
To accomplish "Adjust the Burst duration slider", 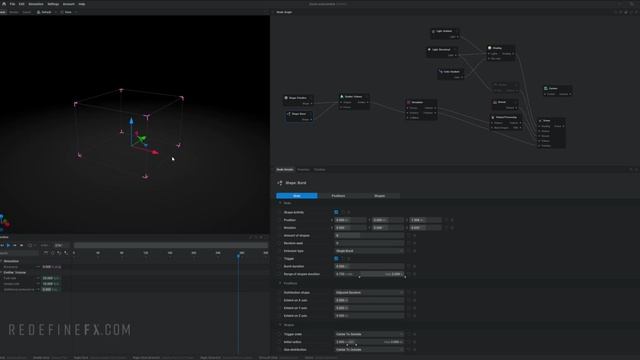I will (369, 267).
